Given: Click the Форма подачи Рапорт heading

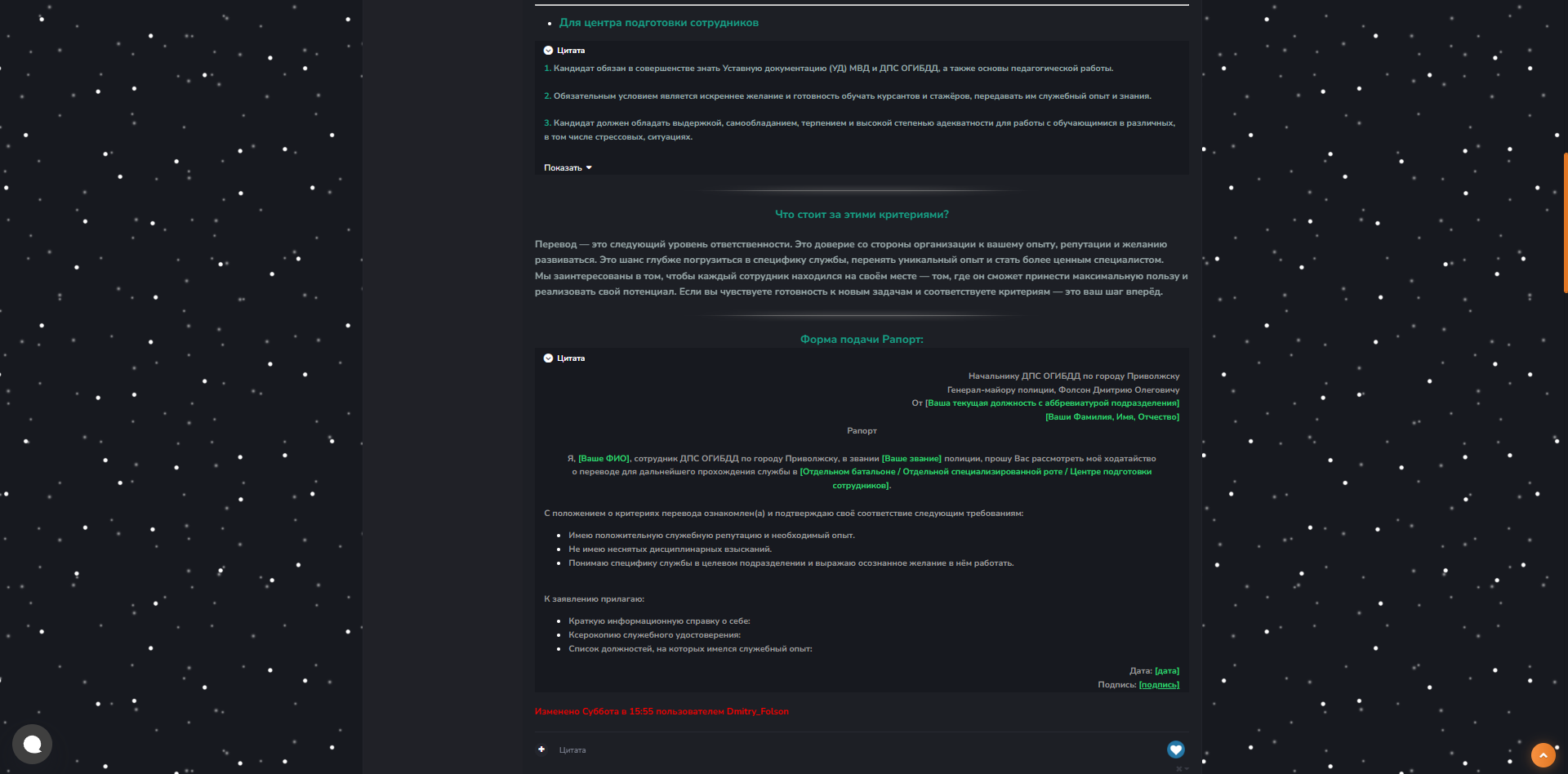Looking at the screenshot, I should point(862,340).
